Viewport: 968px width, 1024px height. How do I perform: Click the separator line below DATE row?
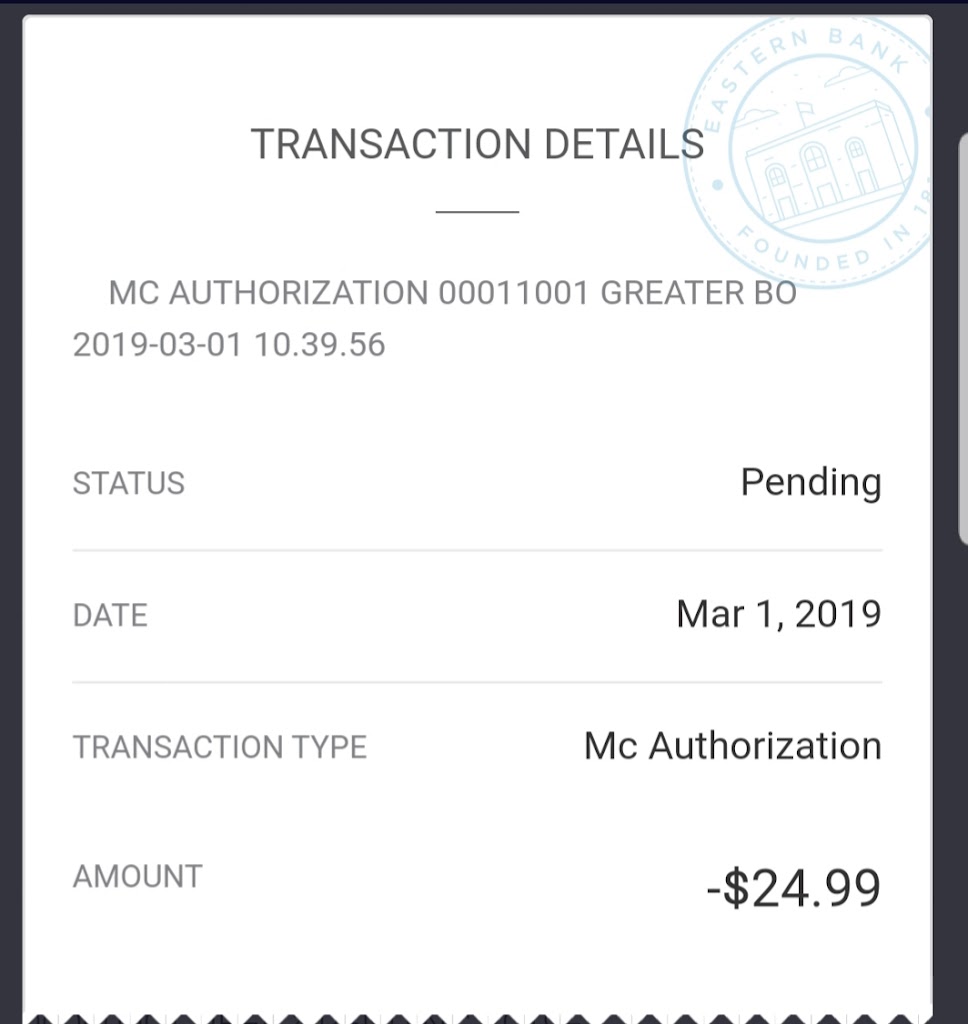[477, 682]
